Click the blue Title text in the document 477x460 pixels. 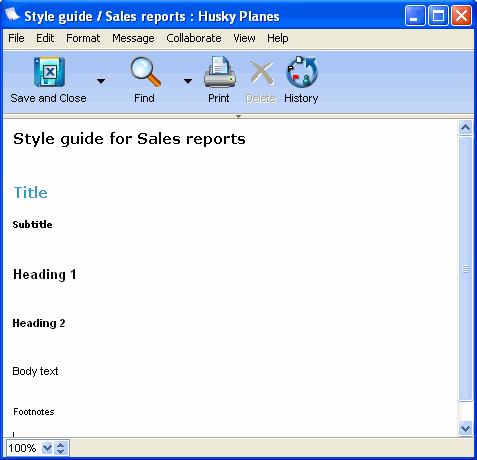coord(31,193)
